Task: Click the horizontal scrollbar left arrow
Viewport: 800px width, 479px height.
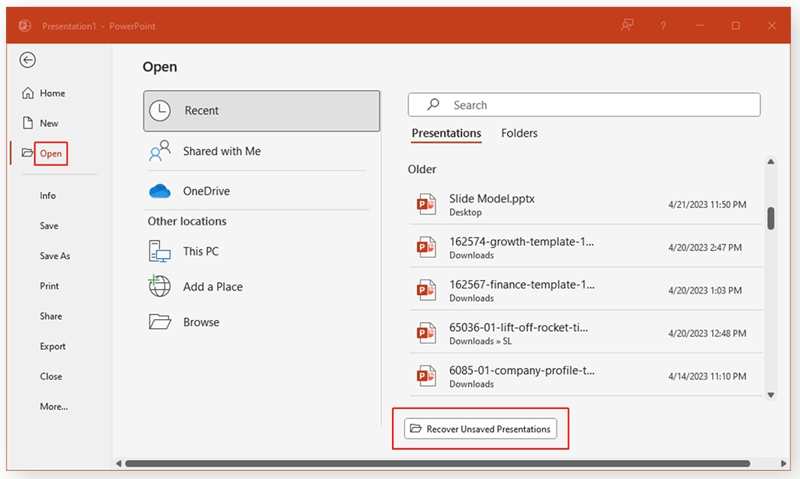Action: pyautogui.click(x=118, y=464)
